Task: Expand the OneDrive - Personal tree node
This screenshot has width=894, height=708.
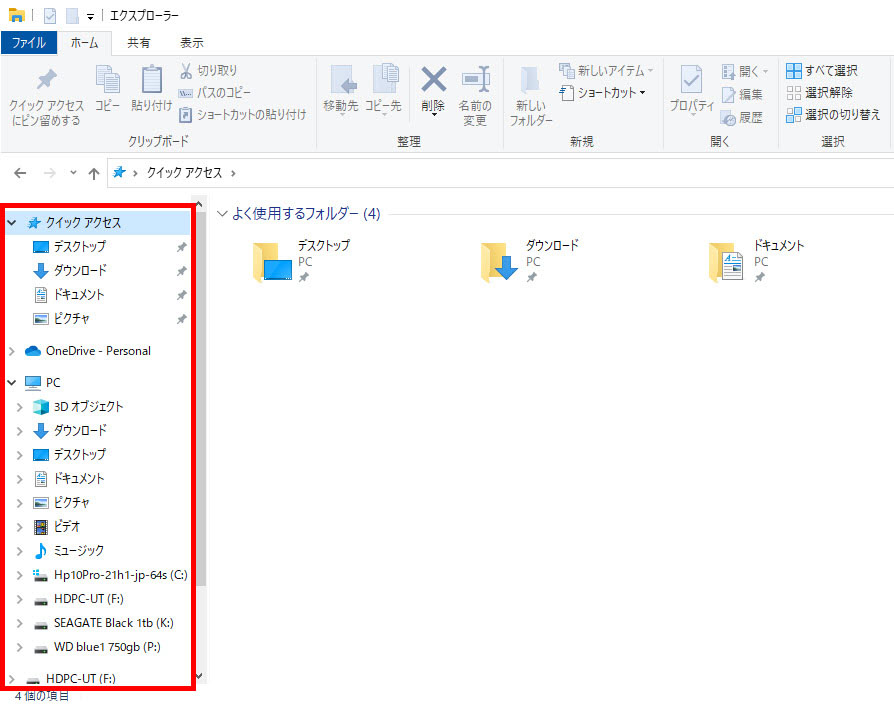Action: [x=12, y=351]
